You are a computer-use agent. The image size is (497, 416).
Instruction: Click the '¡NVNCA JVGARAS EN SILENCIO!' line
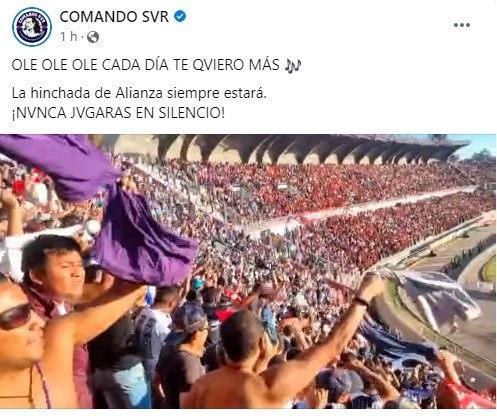[118, 113]
